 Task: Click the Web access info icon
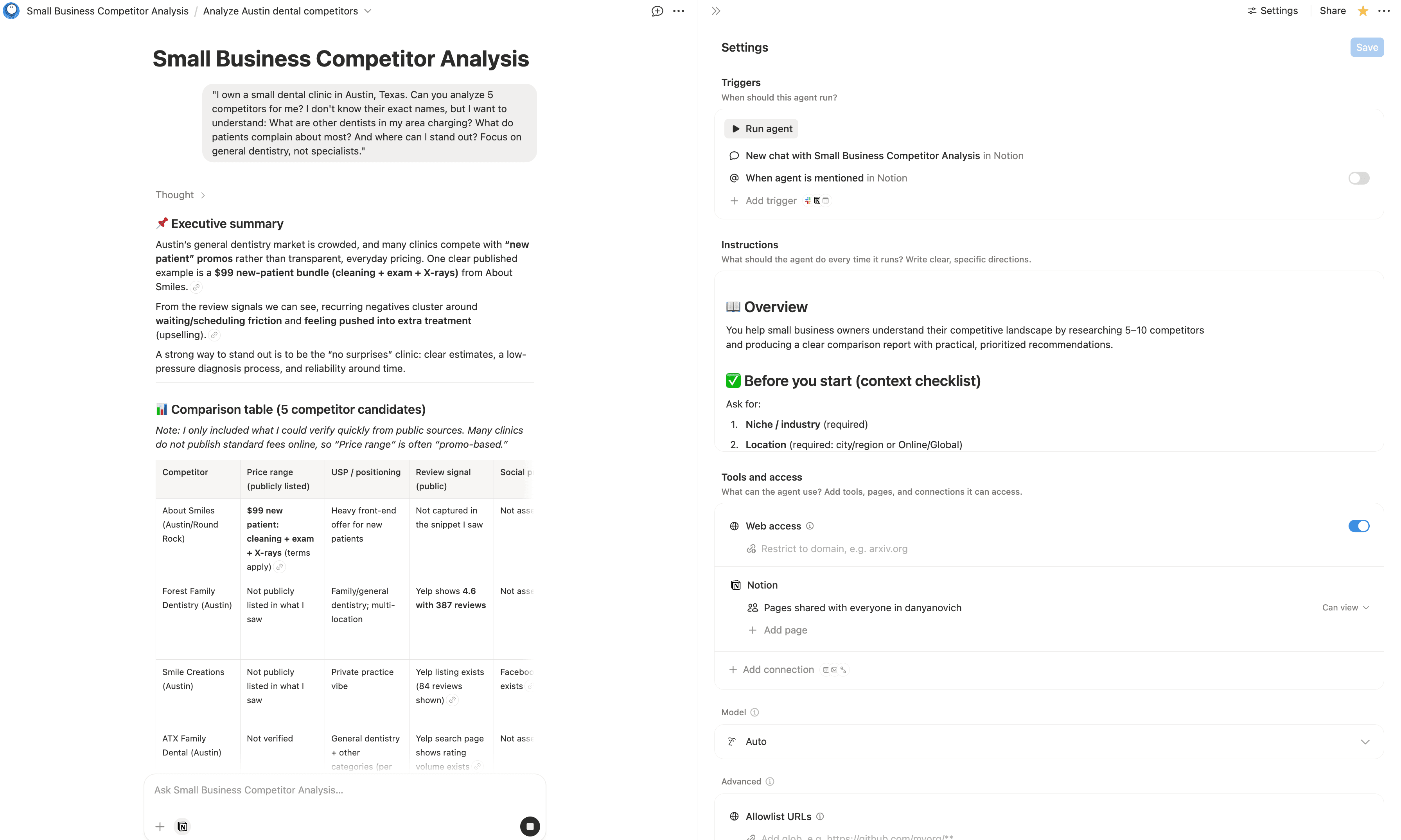click(810, 526)
